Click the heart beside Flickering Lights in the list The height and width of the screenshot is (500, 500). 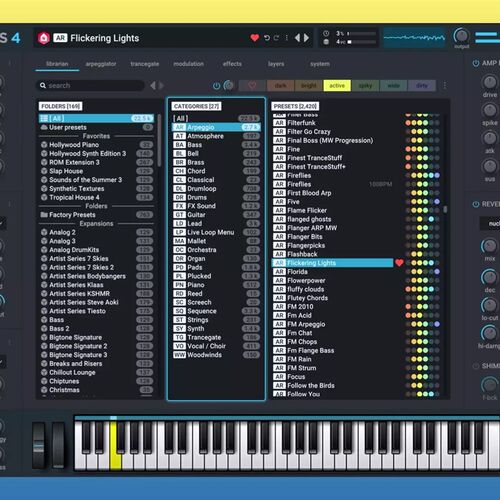click(x=399, y=263)
